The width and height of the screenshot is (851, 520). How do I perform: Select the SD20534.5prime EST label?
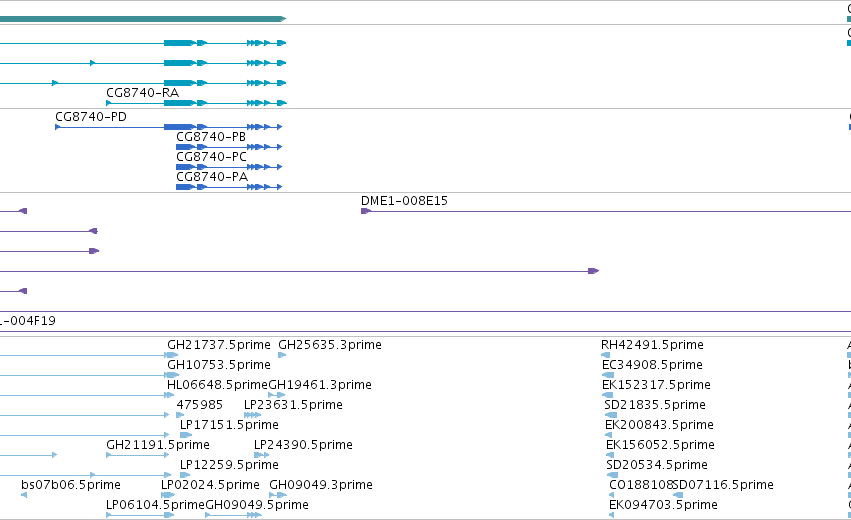pos(657,465)
